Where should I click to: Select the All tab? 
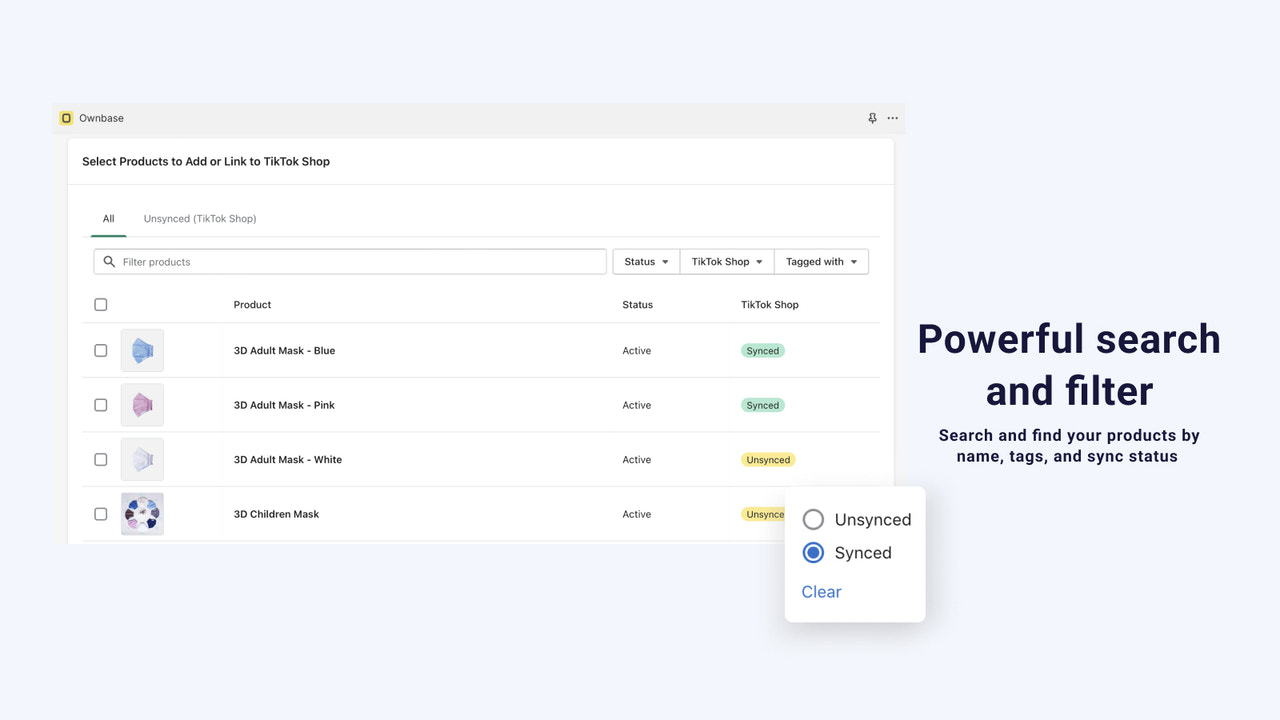tap(108, 218)
